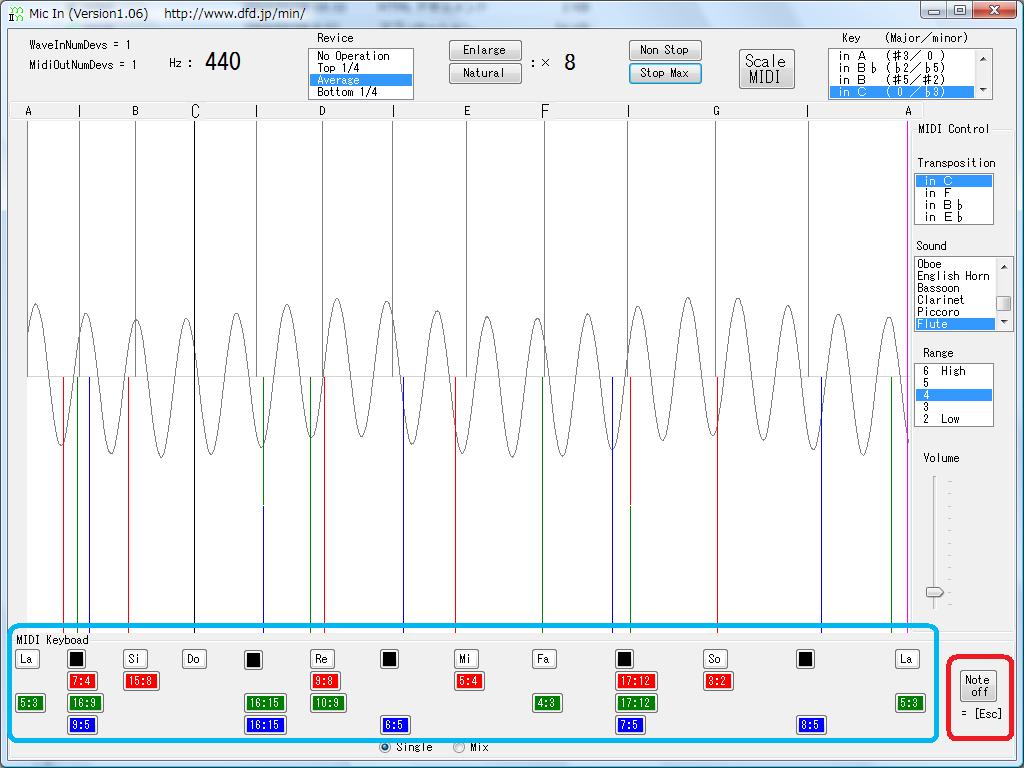Select range 3 in the Range list
The width and height of the screenshot is (1024, 768).
pyautogui.click(x=953, y=407)
